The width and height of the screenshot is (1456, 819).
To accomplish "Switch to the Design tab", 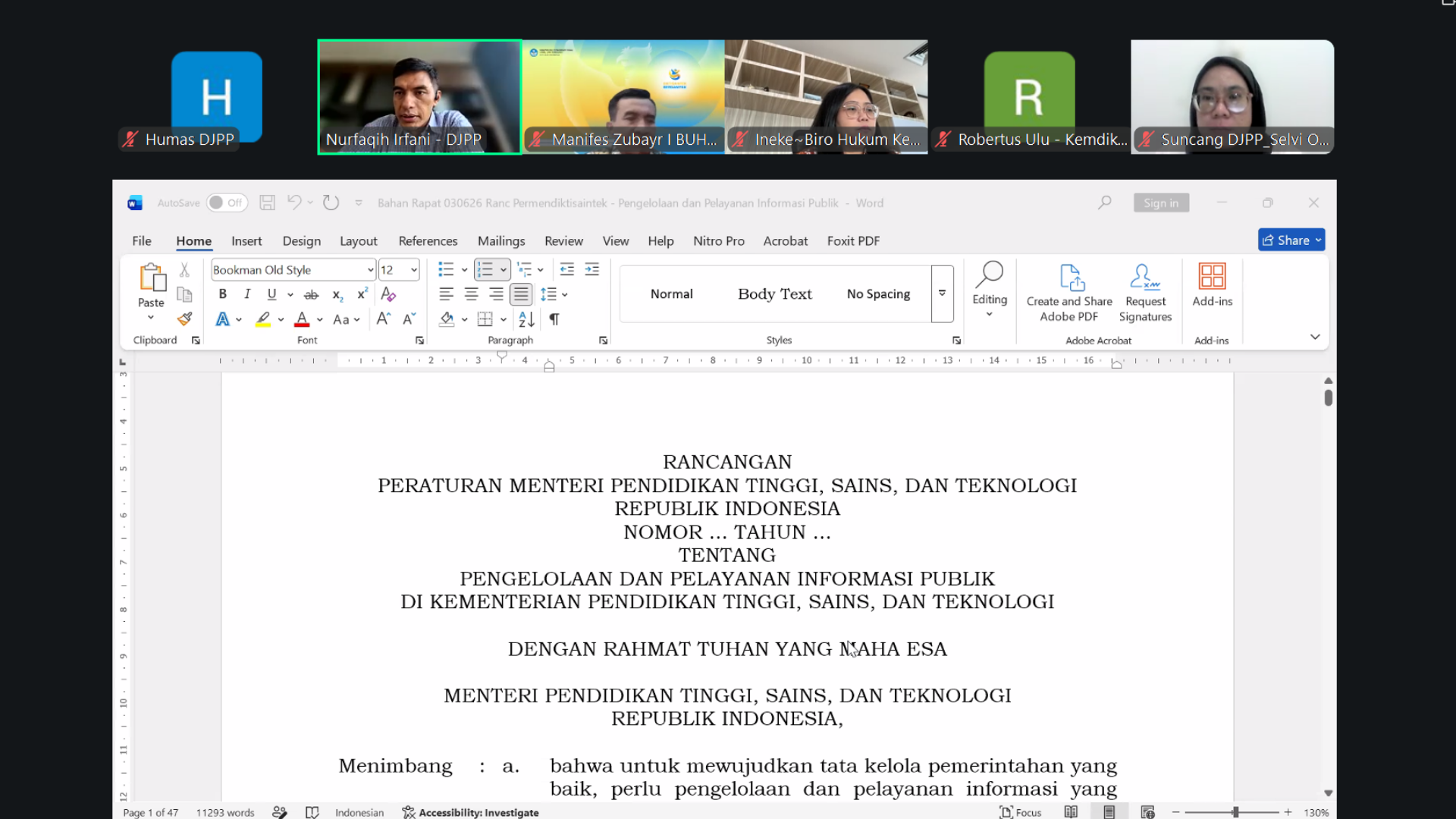I will [302, 240].
